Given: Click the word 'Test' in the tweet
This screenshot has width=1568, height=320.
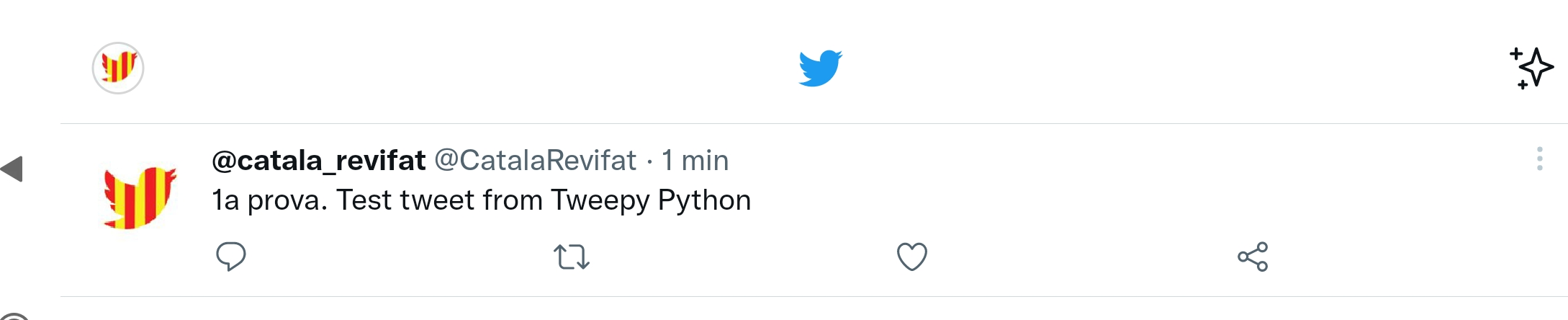Looking at the screenshot, I should point(364,200).
